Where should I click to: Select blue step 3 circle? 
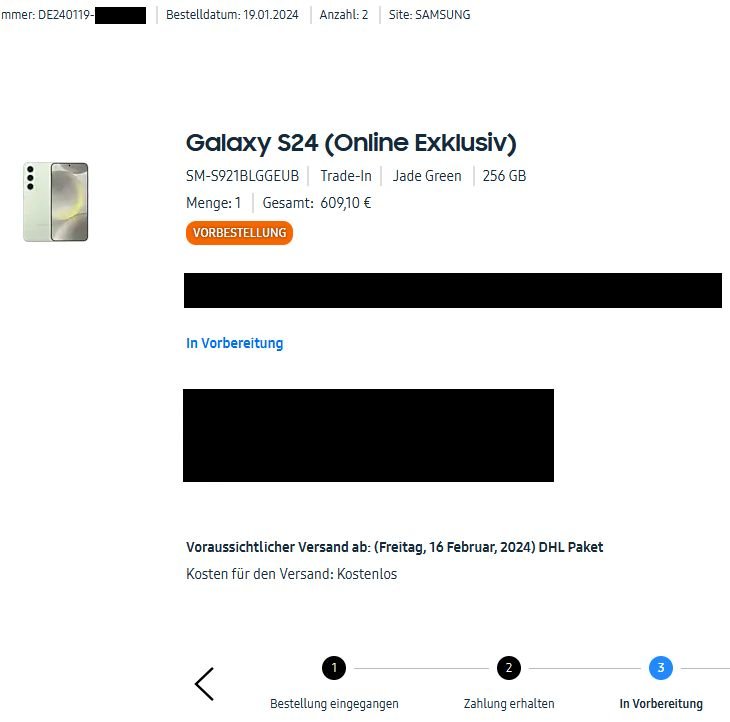pyautogui.click(x=661, y=668)
